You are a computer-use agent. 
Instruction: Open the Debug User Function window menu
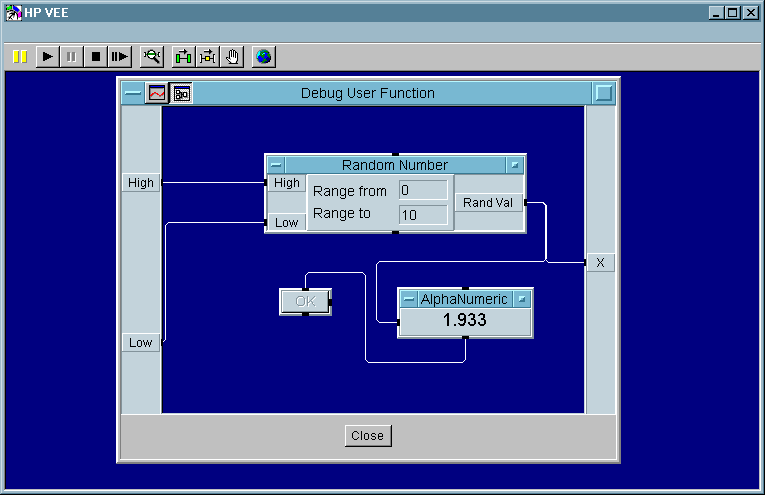pyautogui.click(x=133, y=93)
